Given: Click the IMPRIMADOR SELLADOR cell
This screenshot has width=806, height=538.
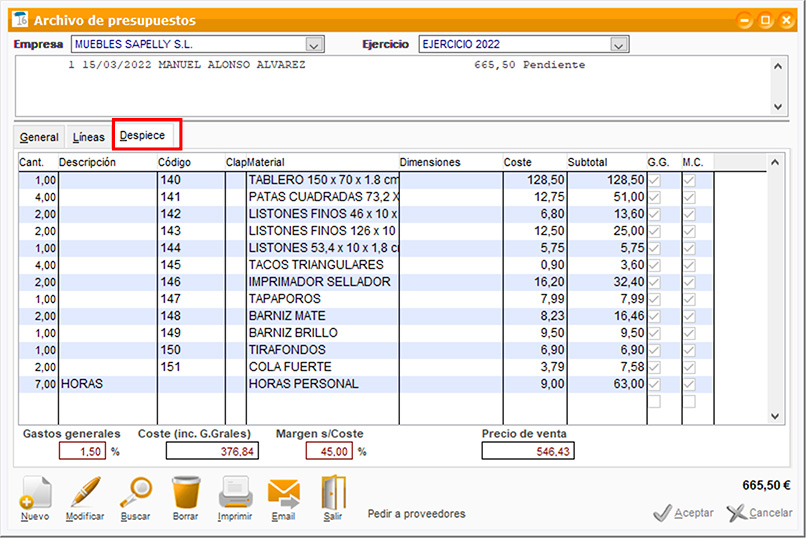Looking at the screenshot, I should coord(323,282).
